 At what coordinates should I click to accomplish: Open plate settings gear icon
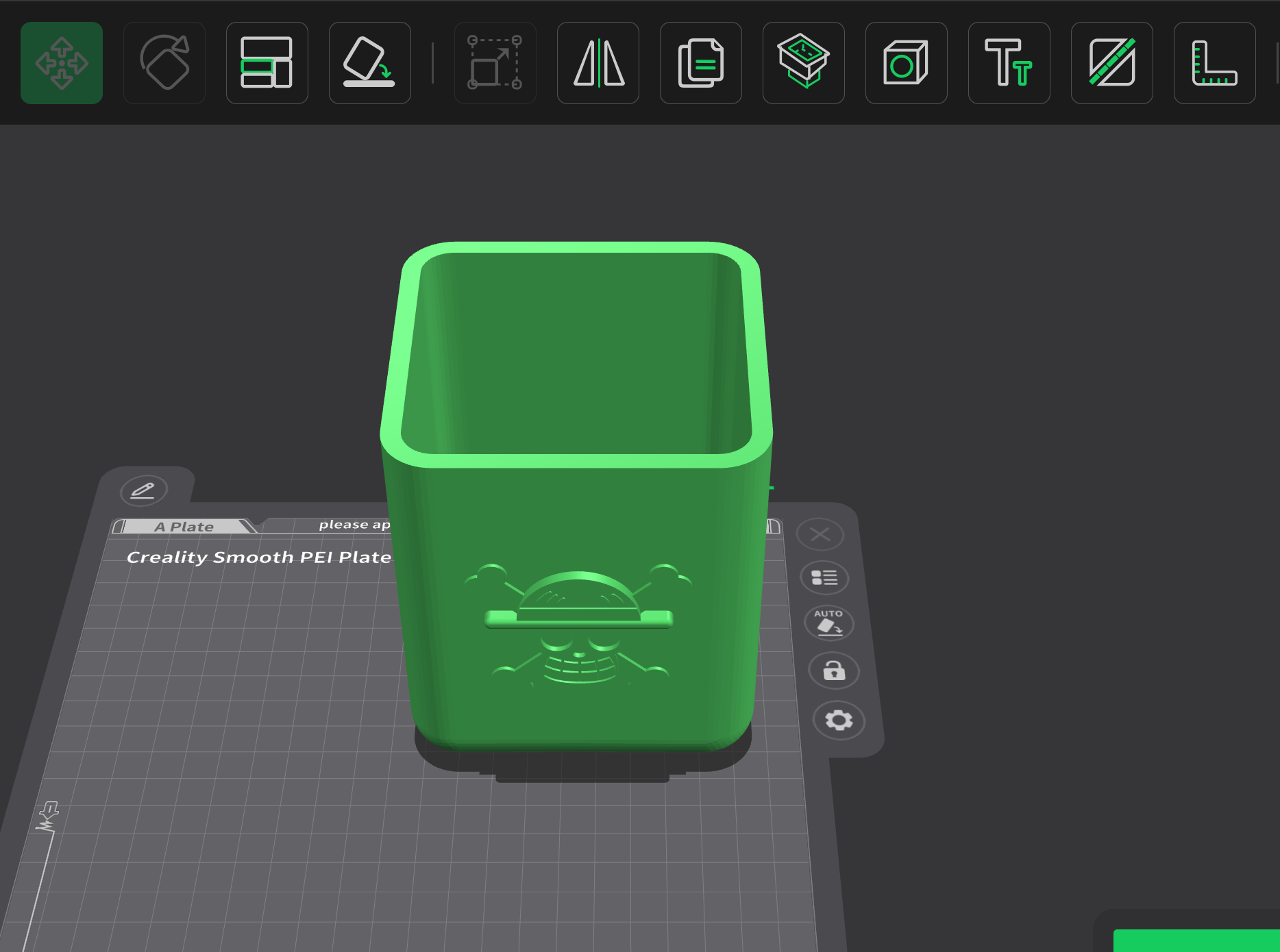coord(839,721)
